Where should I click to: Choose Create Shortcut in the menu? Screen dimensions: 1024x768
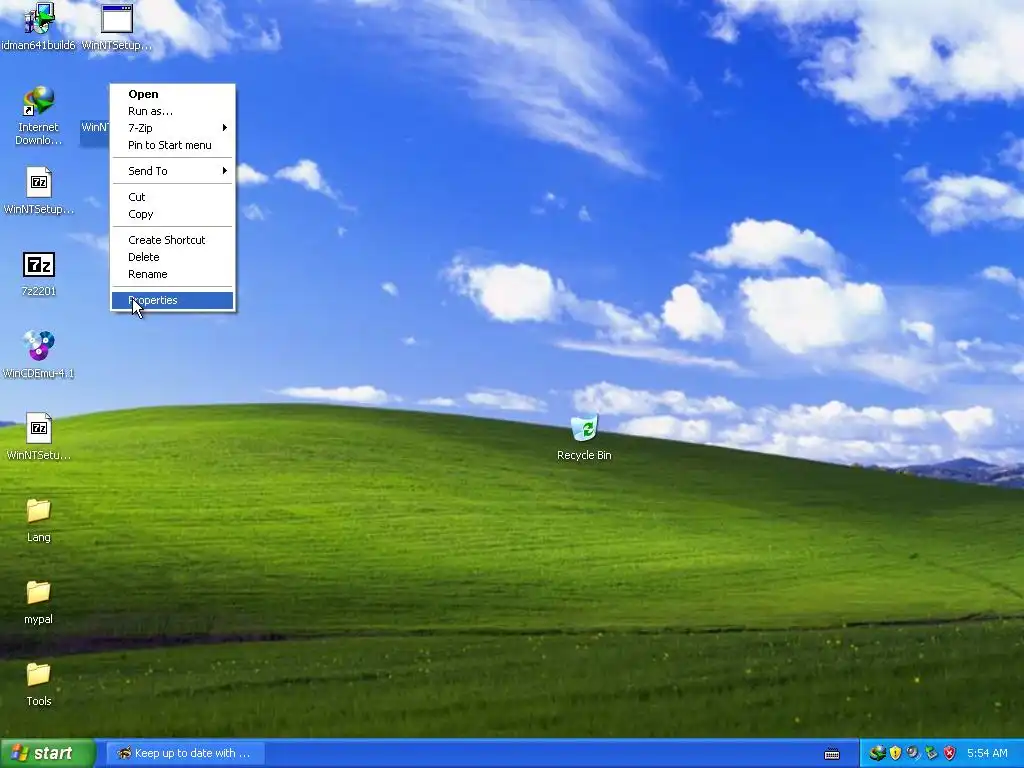(172, 240)
